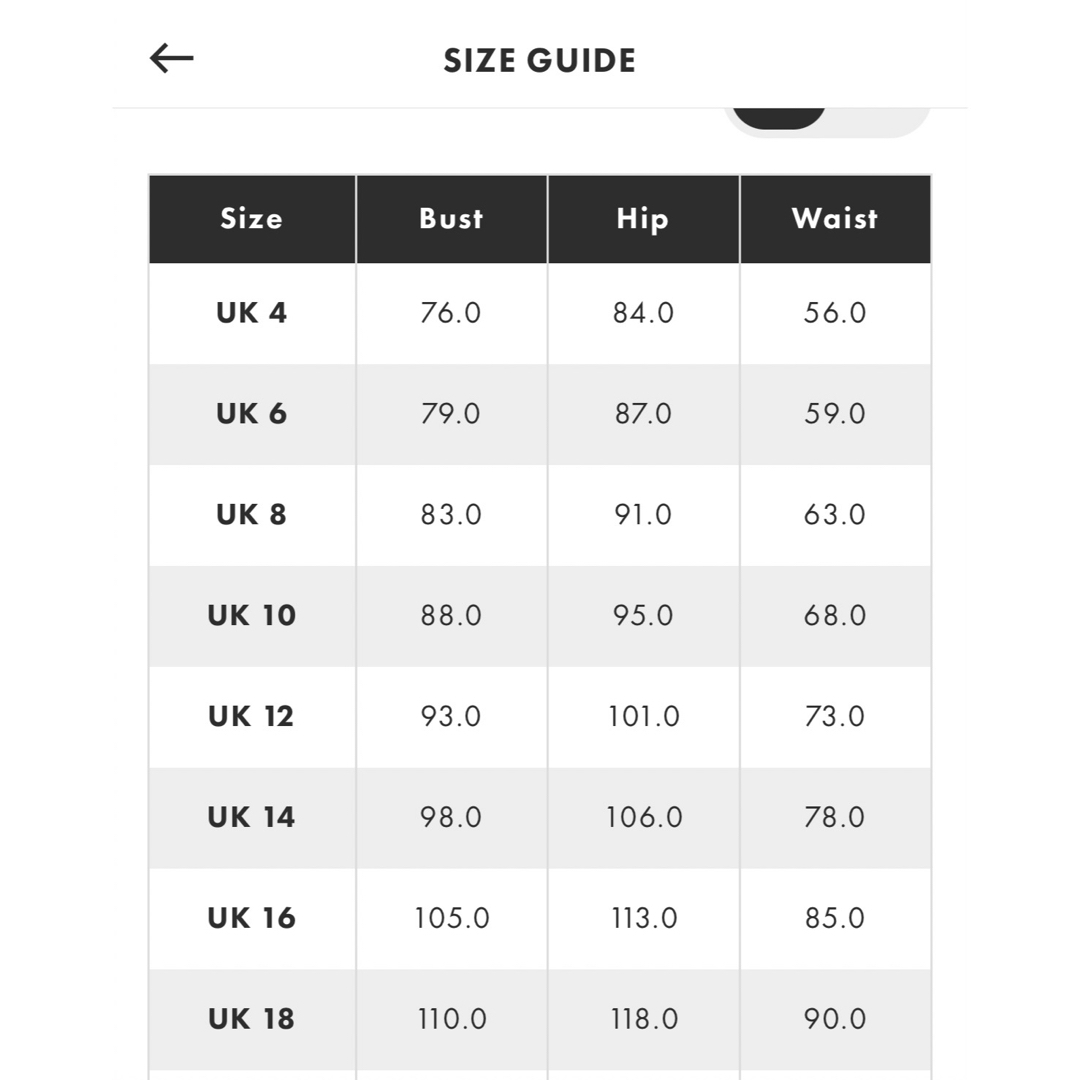Select the UK 16 size label

click(x=251, y=918)
